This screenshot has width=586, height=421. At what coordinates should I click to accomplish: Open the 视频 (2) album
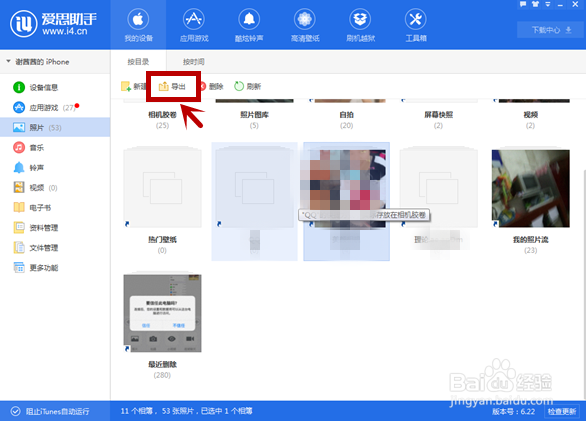tap(531, 115)
